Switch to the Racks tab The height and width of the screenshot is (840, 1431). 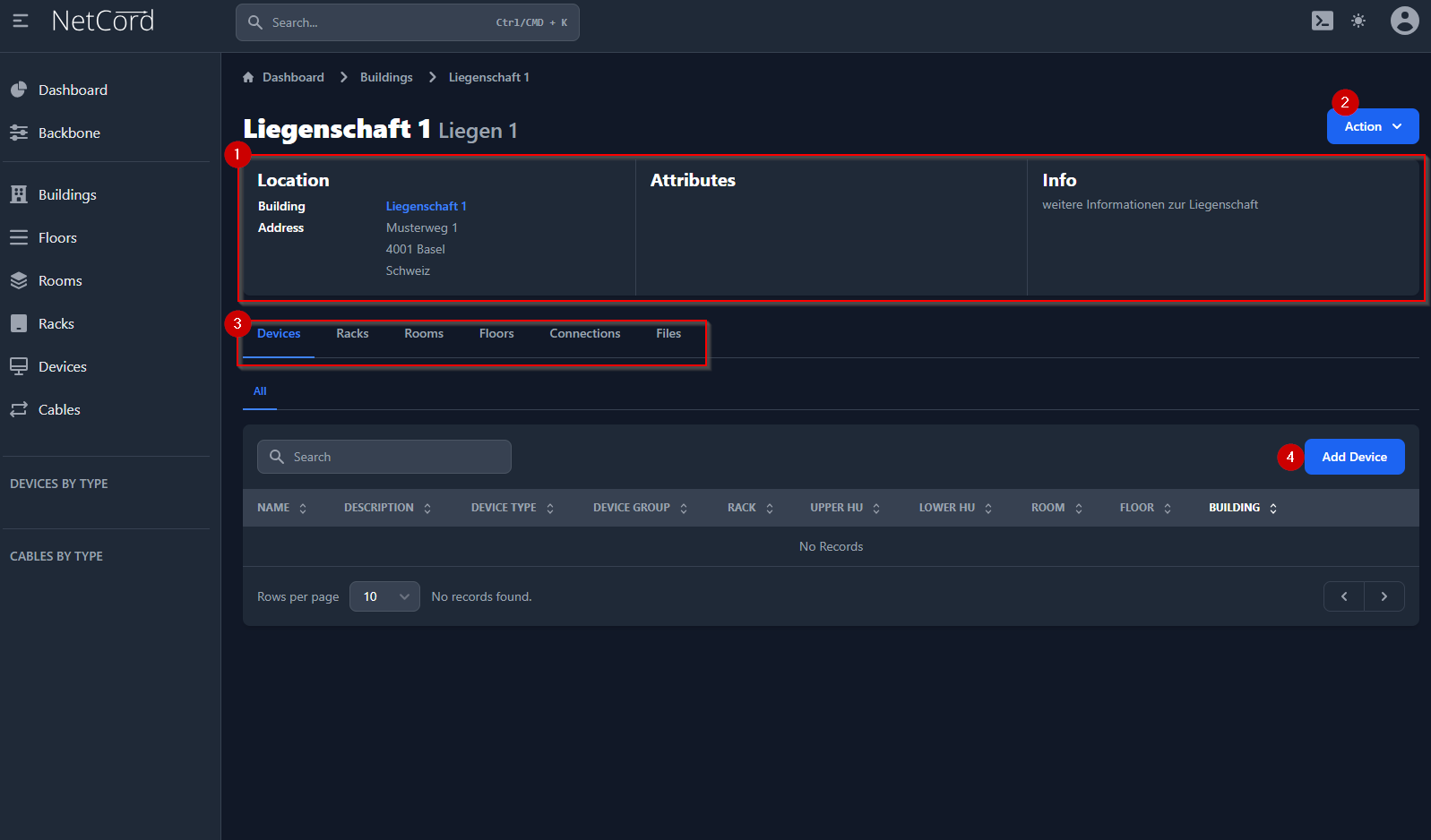[x=352, y=334]
